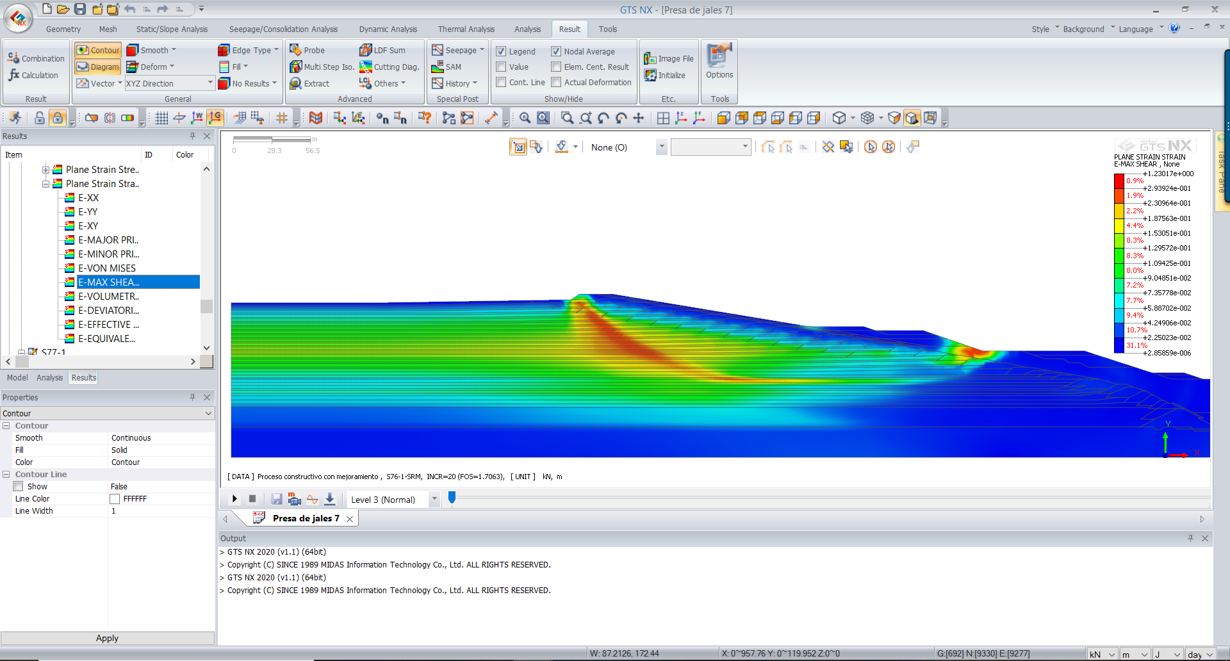
Task: Open Multi Step Iso. surface tool
Action: pos(322,67)
